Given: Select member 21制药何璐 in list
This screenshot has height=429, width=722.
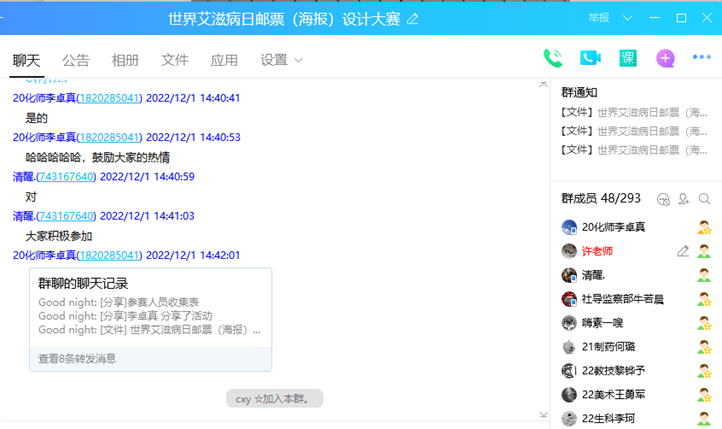Looking at the screenshot, I should click(608, 347).
